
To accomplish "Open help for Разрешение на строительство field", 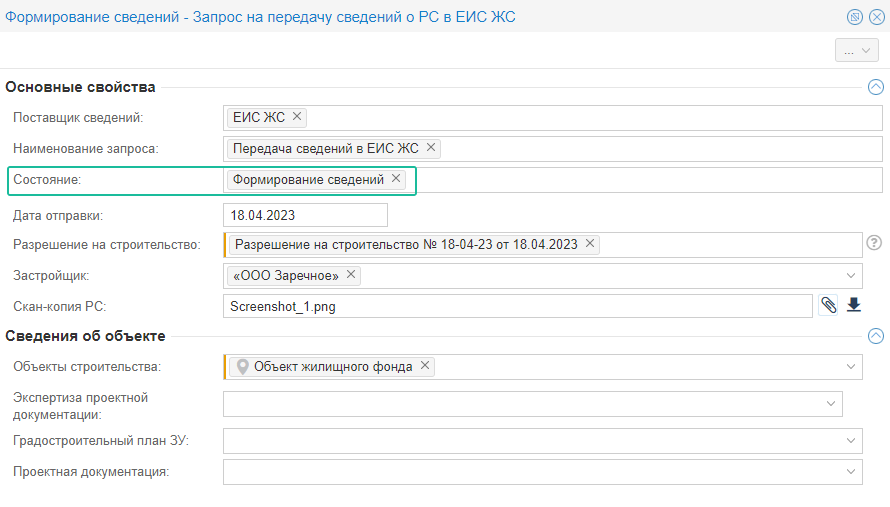I will click(x=874, y=243).
